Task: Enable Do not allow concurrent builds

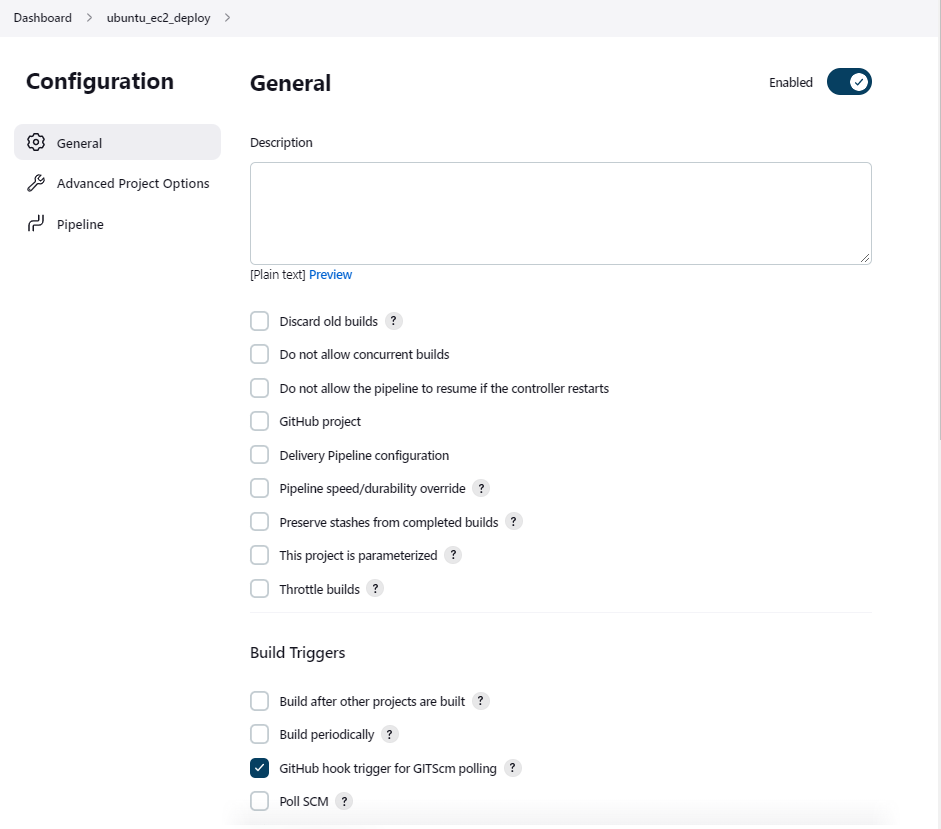Action: (x=259, y=354)
